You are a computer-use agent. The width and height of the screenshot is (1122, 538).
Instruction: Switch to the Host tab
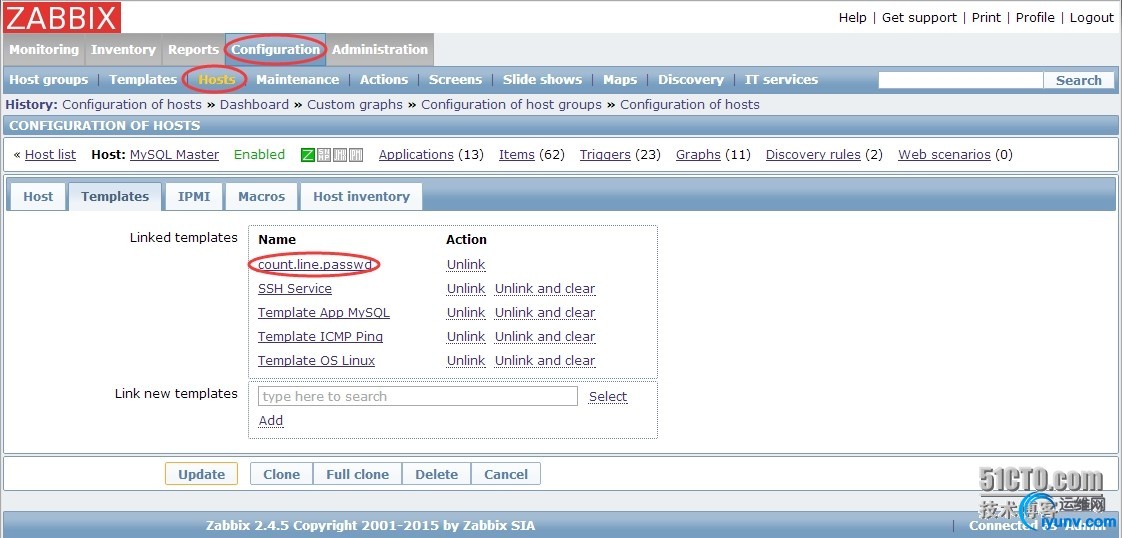coord(38,197)
